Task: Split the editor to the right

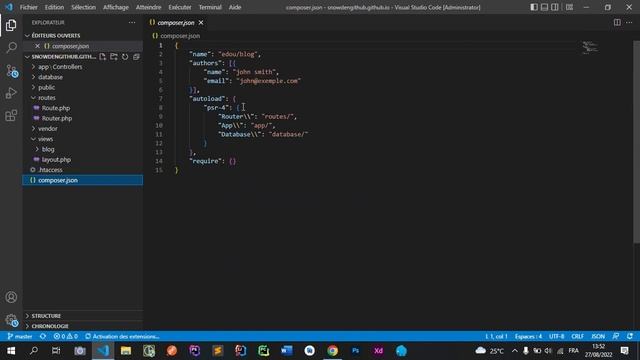Action: [x=617, y=22]
